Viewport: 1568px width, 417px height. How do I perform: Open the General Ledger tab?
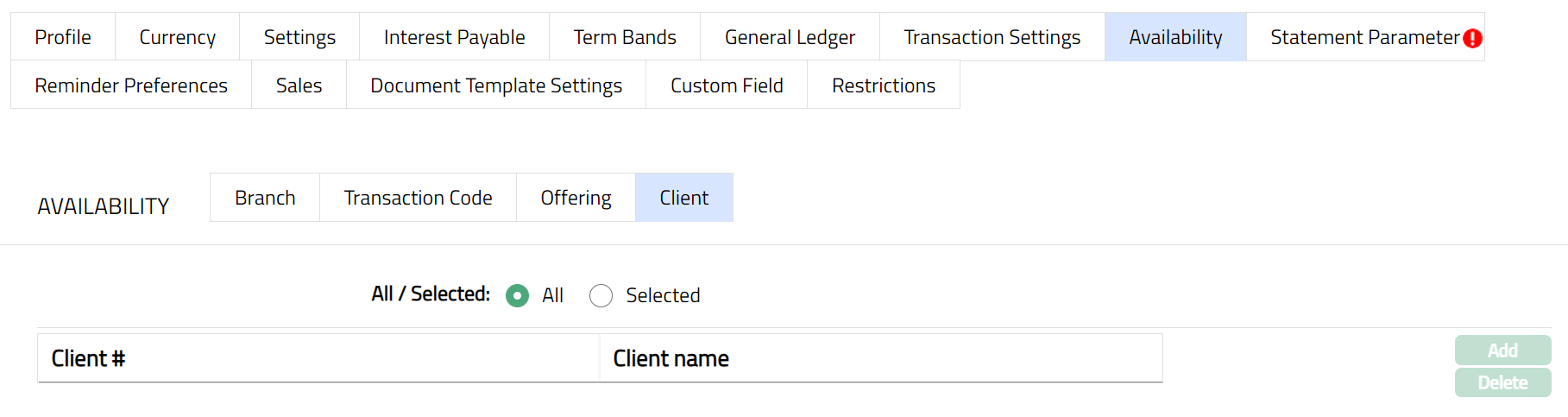[x=790, y=37]
